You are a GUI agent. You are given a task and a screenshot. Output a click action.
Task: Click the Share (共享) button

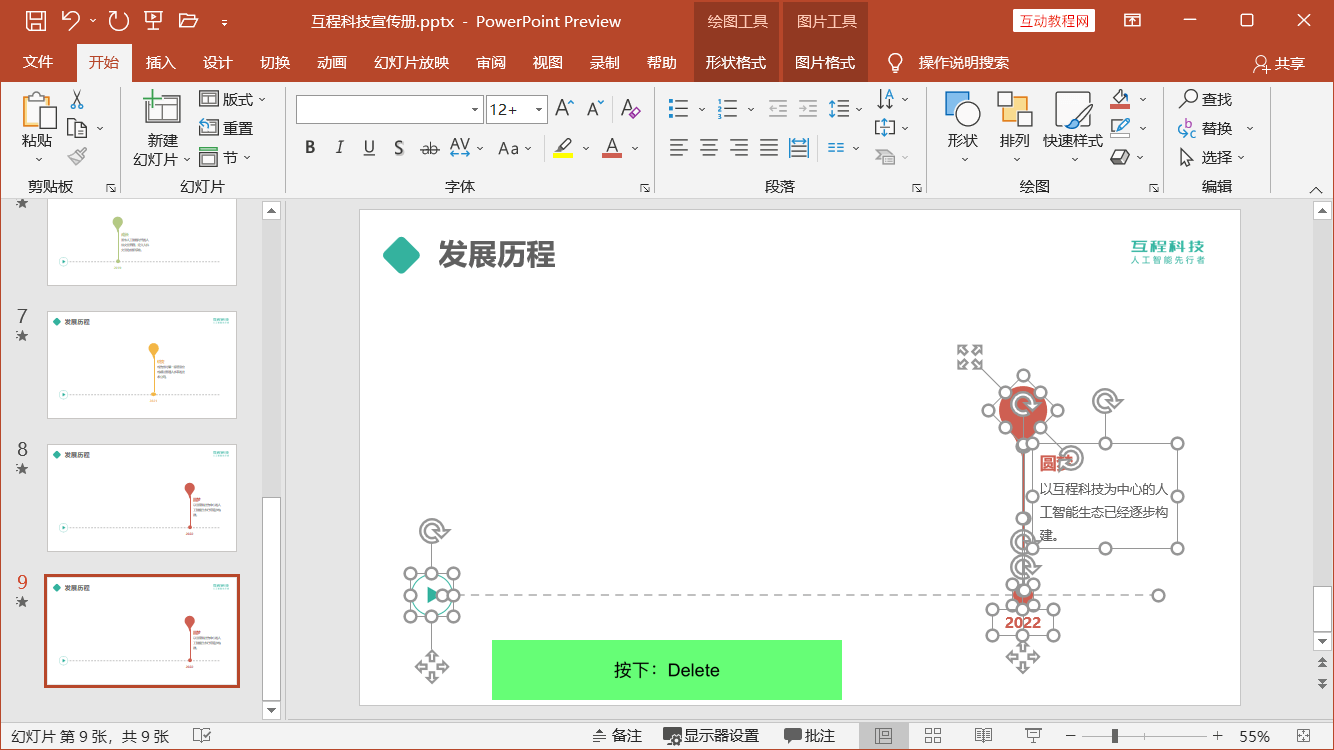pos(1279,63)
